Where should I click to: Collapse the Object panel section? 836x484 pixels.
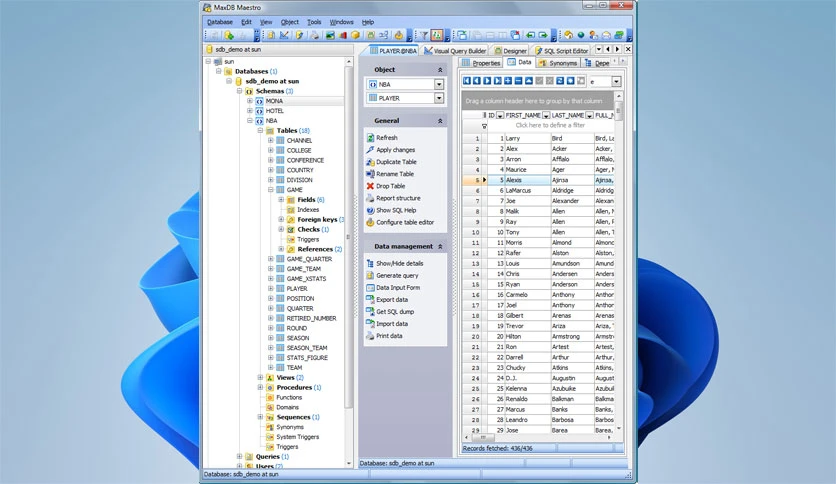tap(440, 70)
